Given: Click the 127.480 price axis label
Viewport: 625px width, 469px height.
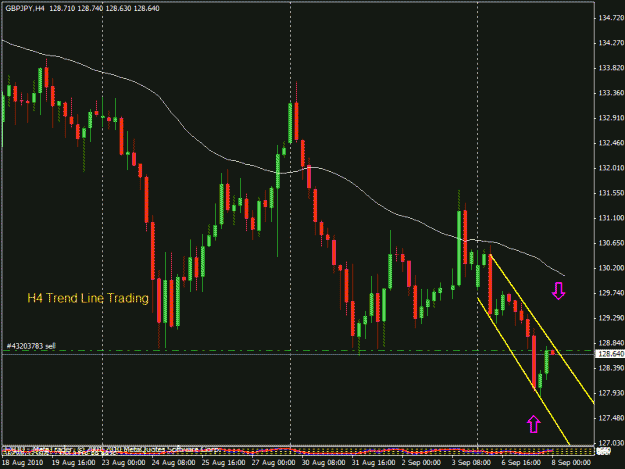Looking at the screenshot, I should click(x=611, y=418).
